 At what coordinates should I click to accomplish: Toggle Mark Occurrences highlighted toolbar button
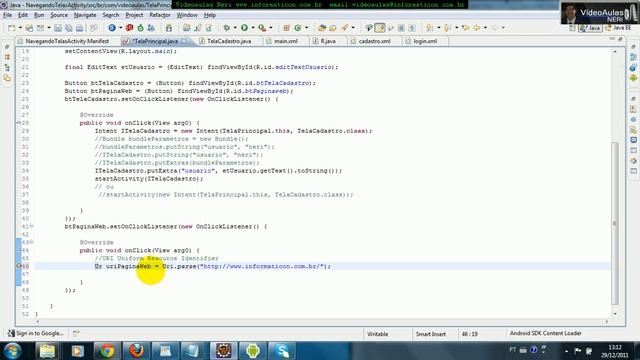point(380,28)
